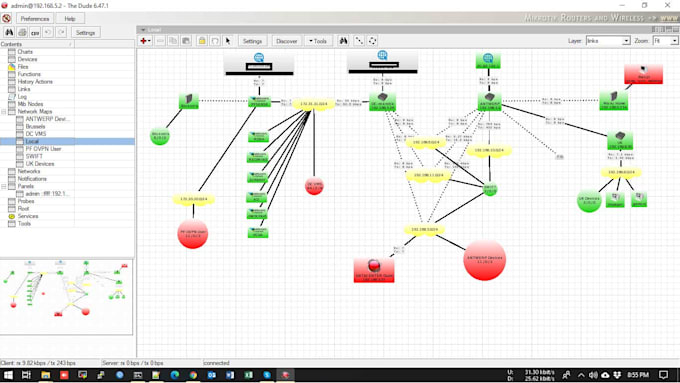Open File Explorer from the taskbar
This screenshot has width=680, height=383.
point(45,375)
